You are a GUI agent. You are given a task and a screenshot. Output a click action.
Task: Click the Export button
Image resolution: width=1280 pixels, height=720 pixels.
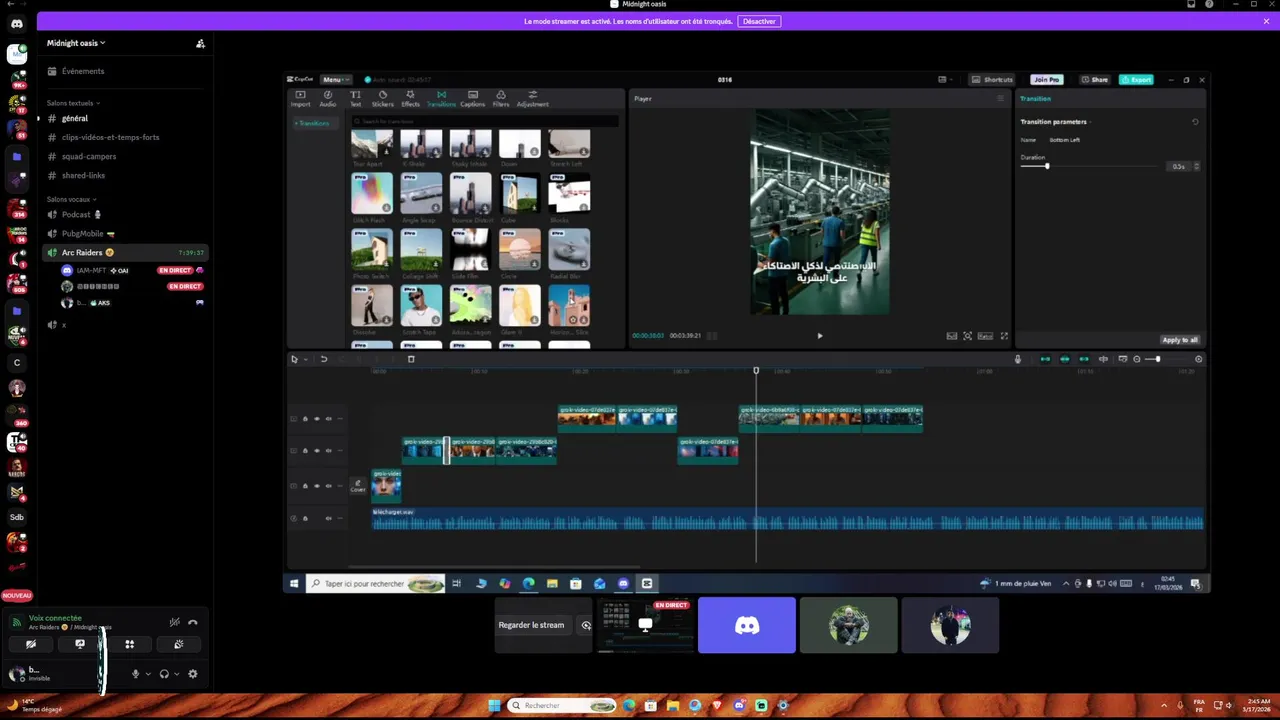click(1136, 79)
